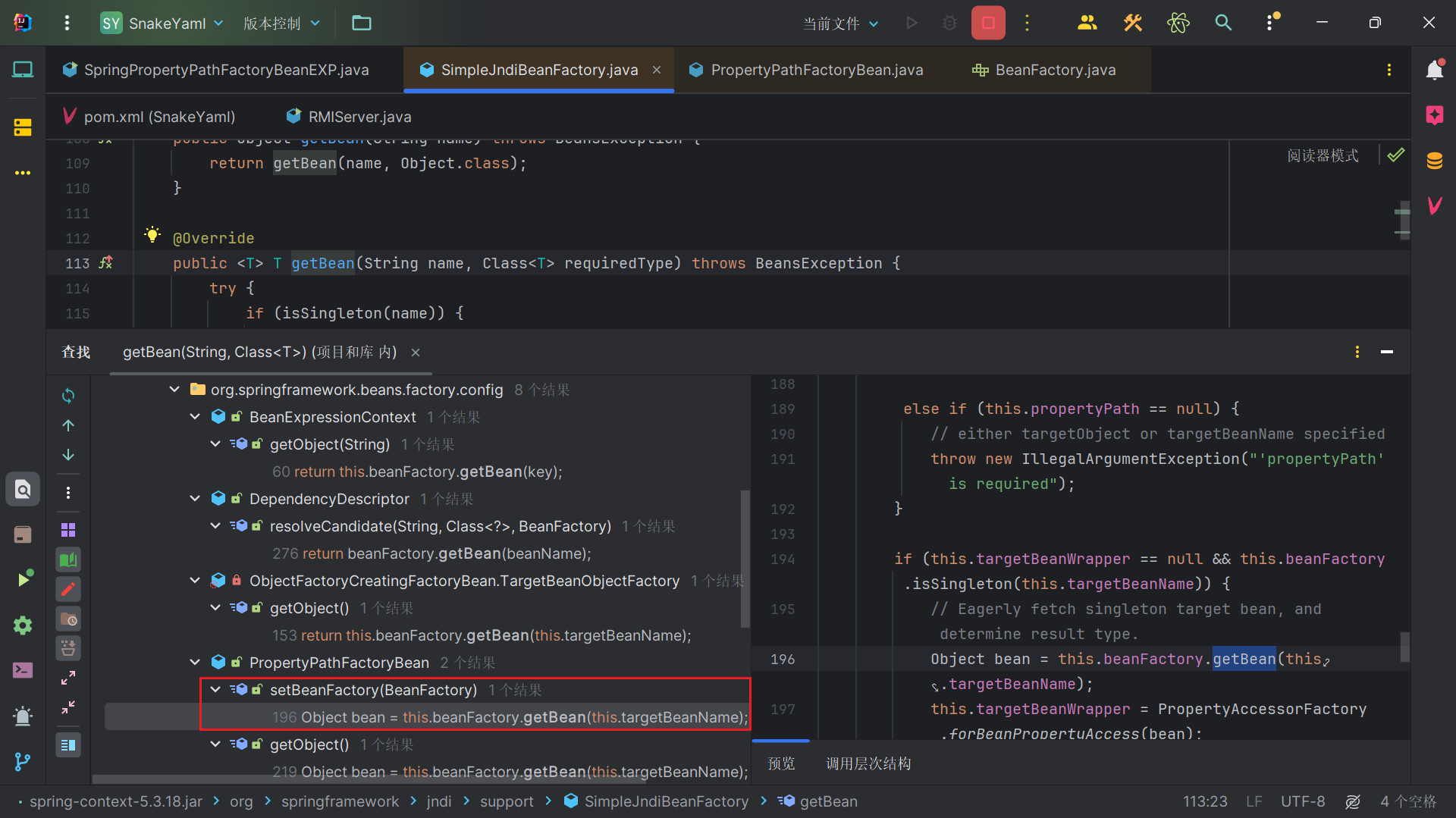The width and height of the screenshot is (1456, 818).
Task: Close the getBean(String, Class<T>) find tab
Action: (x=416, y=353)
